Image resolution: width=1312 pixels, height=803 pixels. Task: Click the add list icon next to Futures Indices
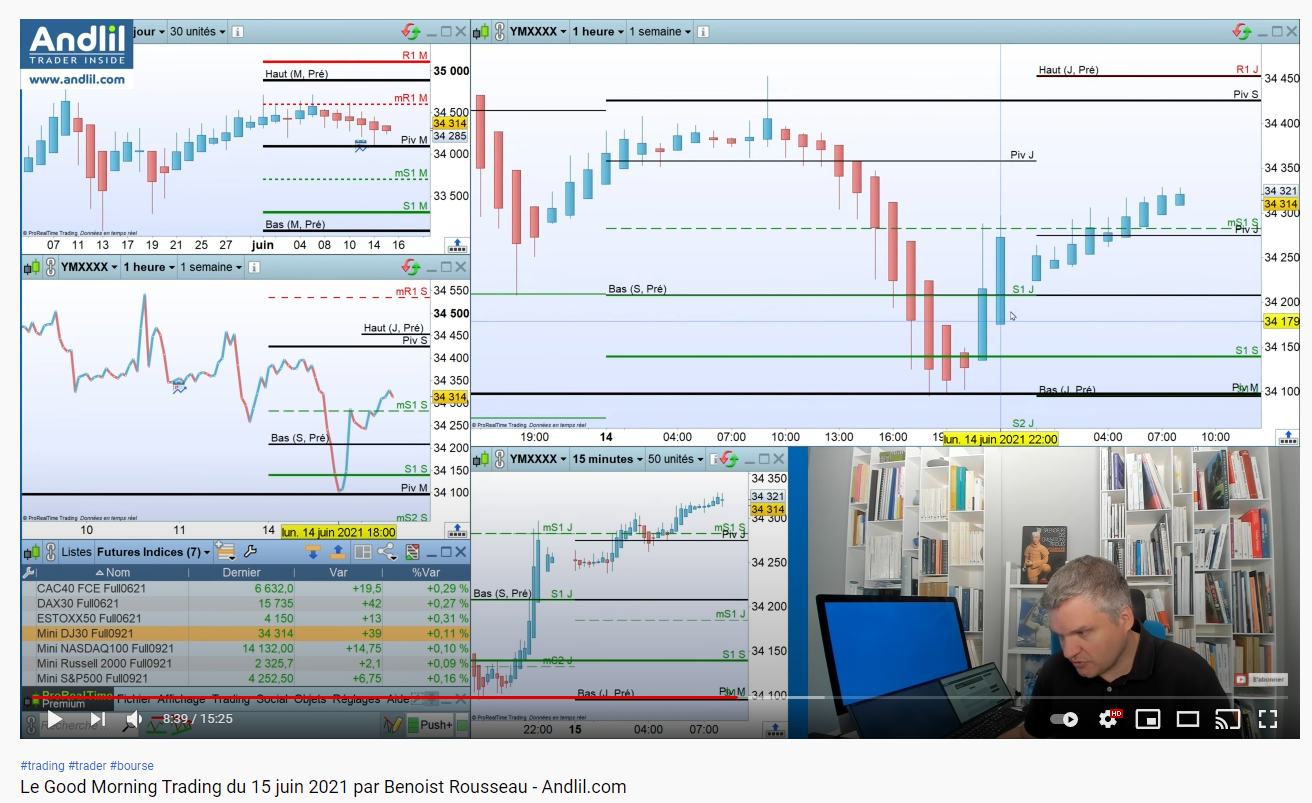(225, 551)
